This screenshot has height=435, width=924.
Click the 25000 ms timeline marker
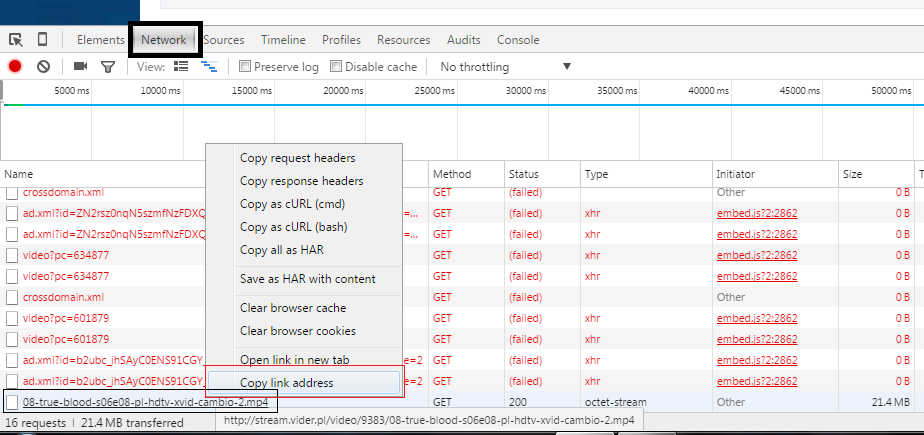(435, 91)
